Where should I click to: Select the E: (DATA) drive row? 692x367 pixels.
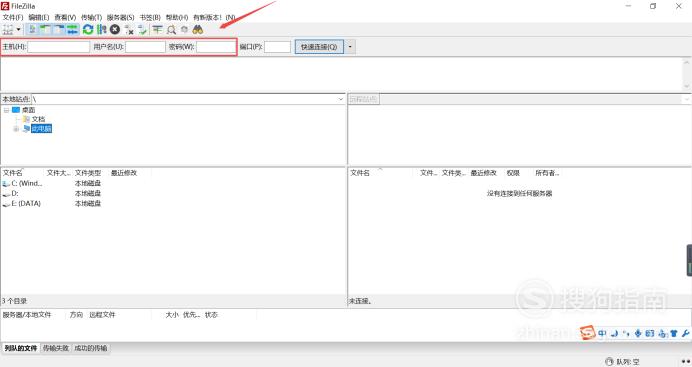coord(51,203)
